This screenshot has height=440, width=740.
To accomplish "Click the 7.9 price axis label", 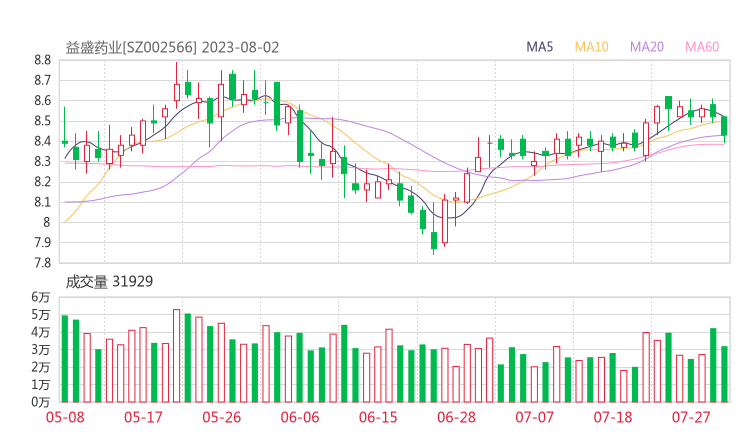I will tap(42, 243).
